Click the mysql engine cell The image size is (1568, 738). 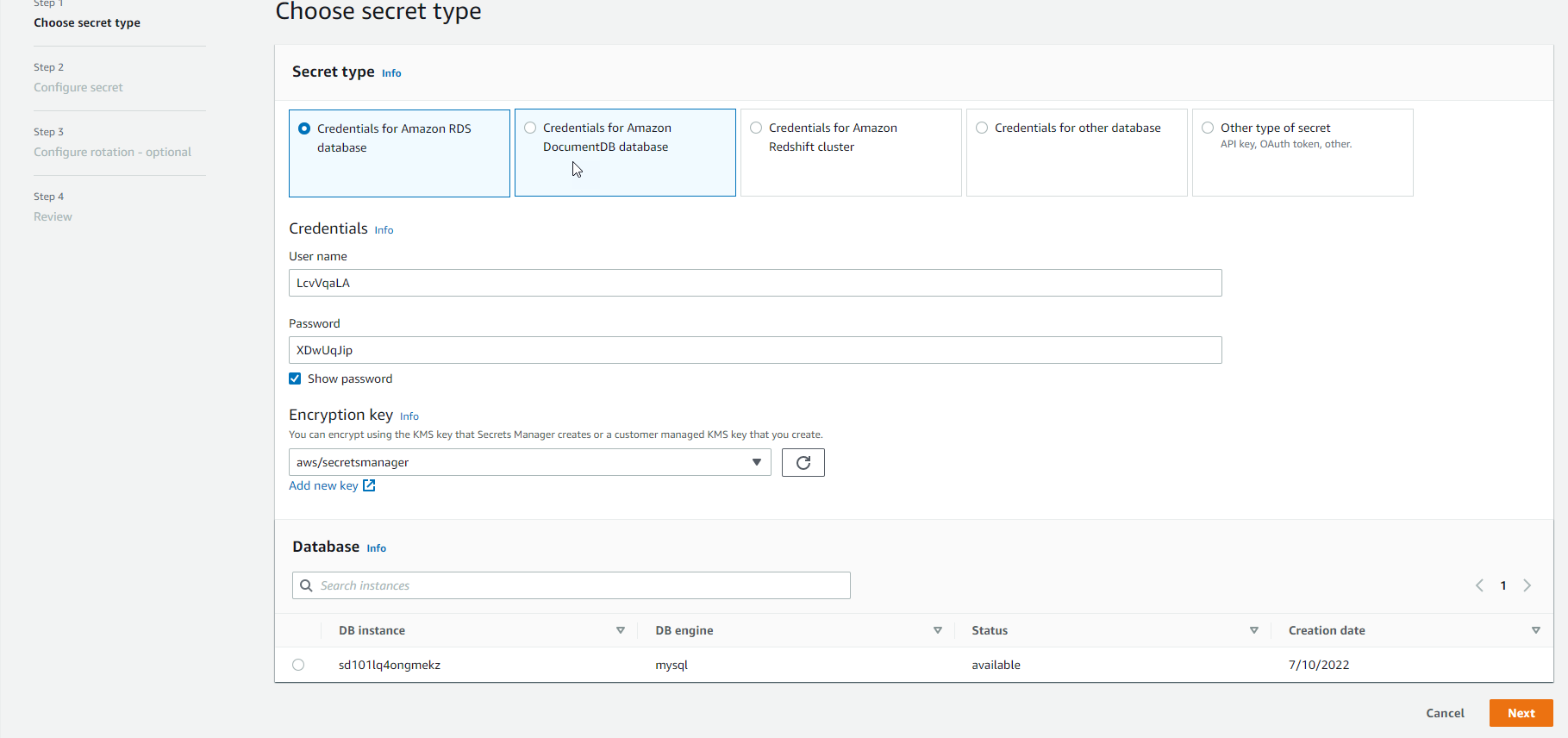(672, 665)
